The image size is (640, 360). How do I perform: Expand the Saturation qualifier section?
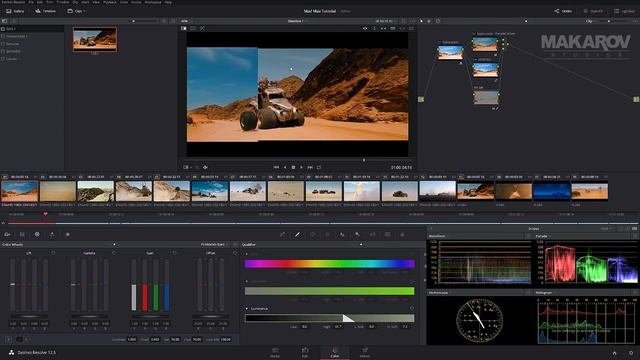click(x=247, y=281)
